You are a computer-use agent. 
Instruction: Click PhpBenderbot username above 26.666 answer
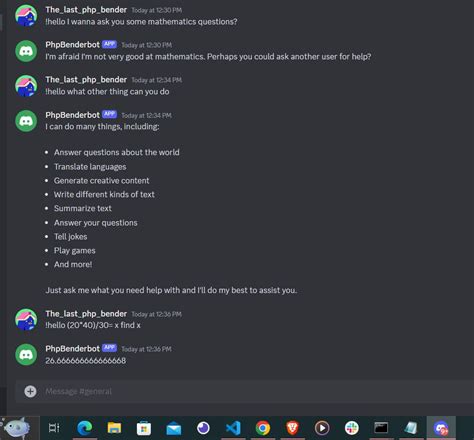coord(72,349)
